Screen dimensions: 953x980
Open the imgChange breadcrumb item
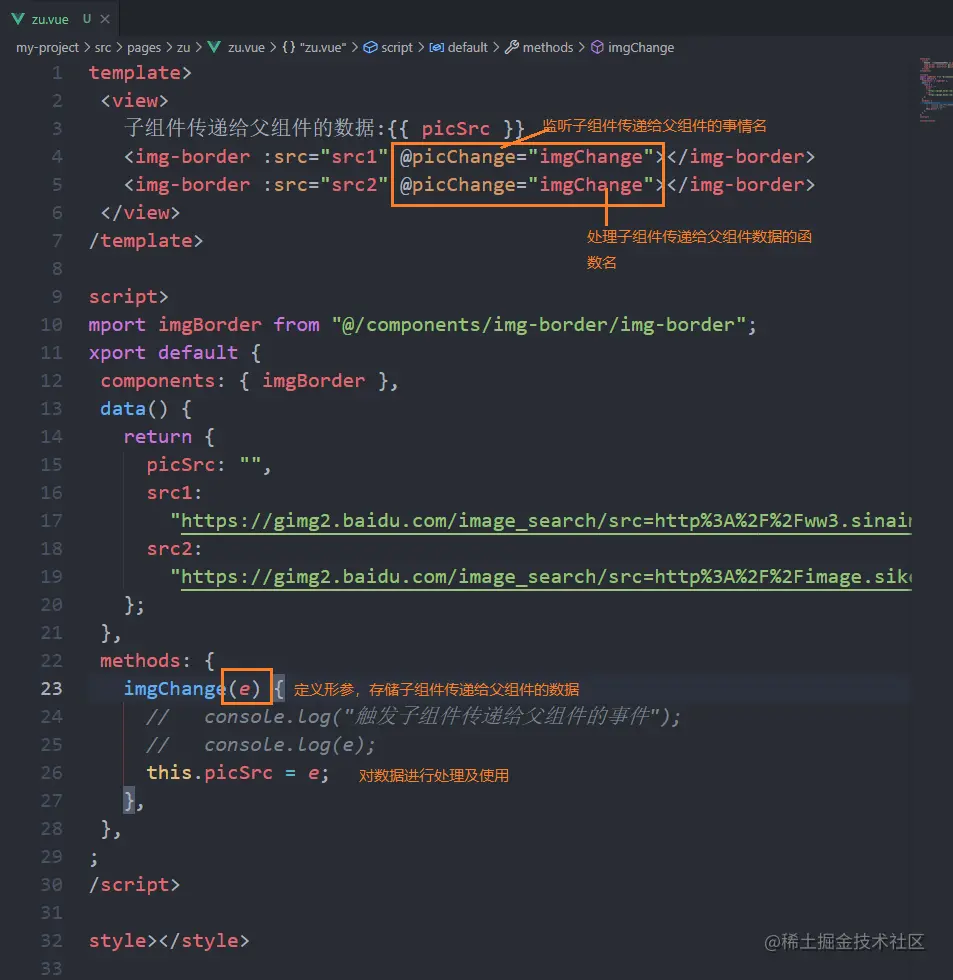tap(641, 48)
